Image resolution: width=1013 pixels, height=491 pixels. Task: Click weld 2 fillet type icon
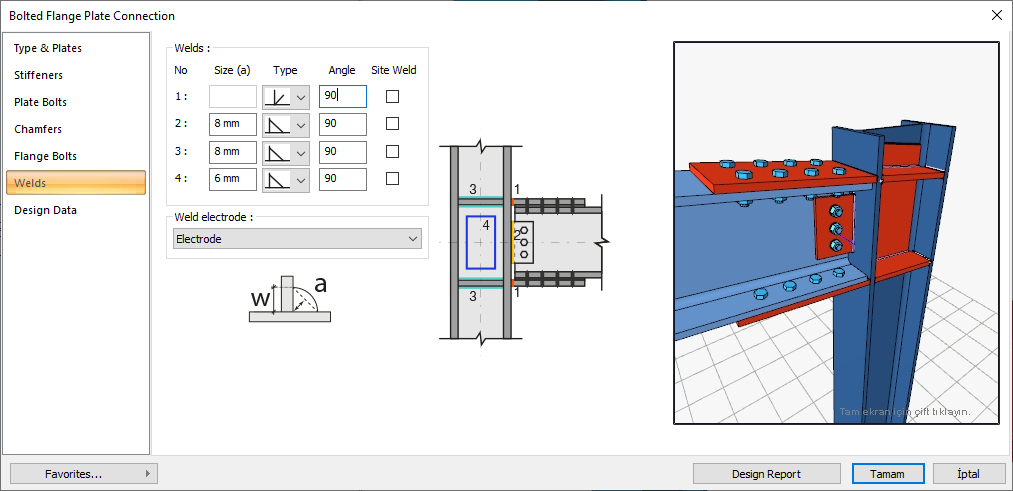(x=276, y=124)
